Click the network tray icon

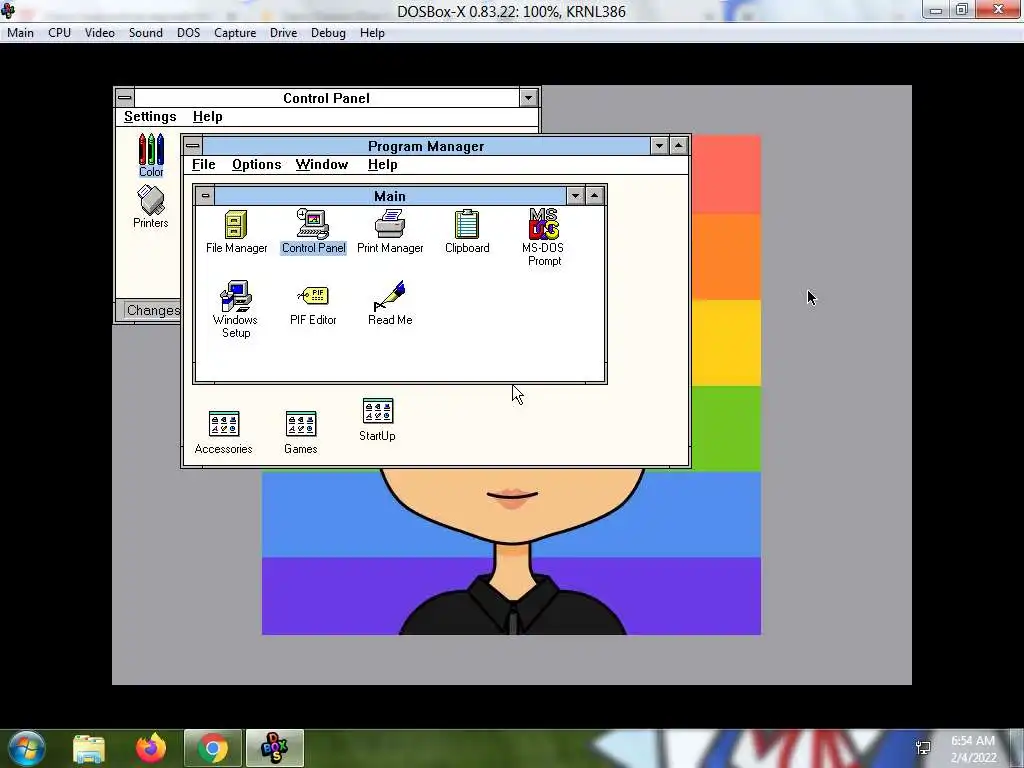923,748
